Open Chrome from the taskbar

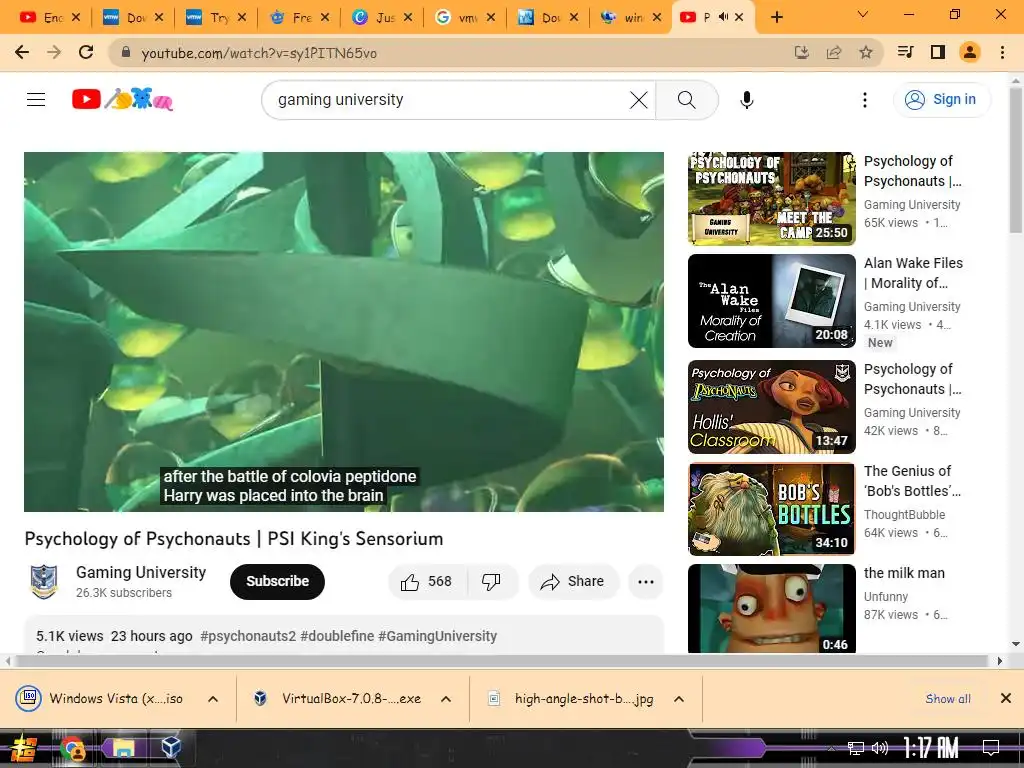pos(72,748)
